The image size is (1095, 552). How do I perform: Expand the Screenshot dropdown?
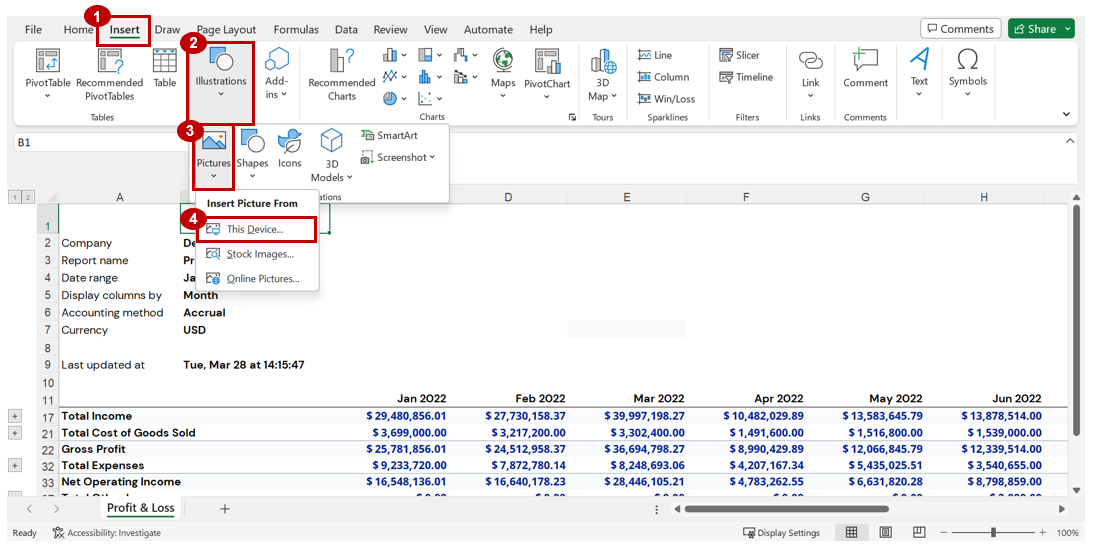(398, 157)
